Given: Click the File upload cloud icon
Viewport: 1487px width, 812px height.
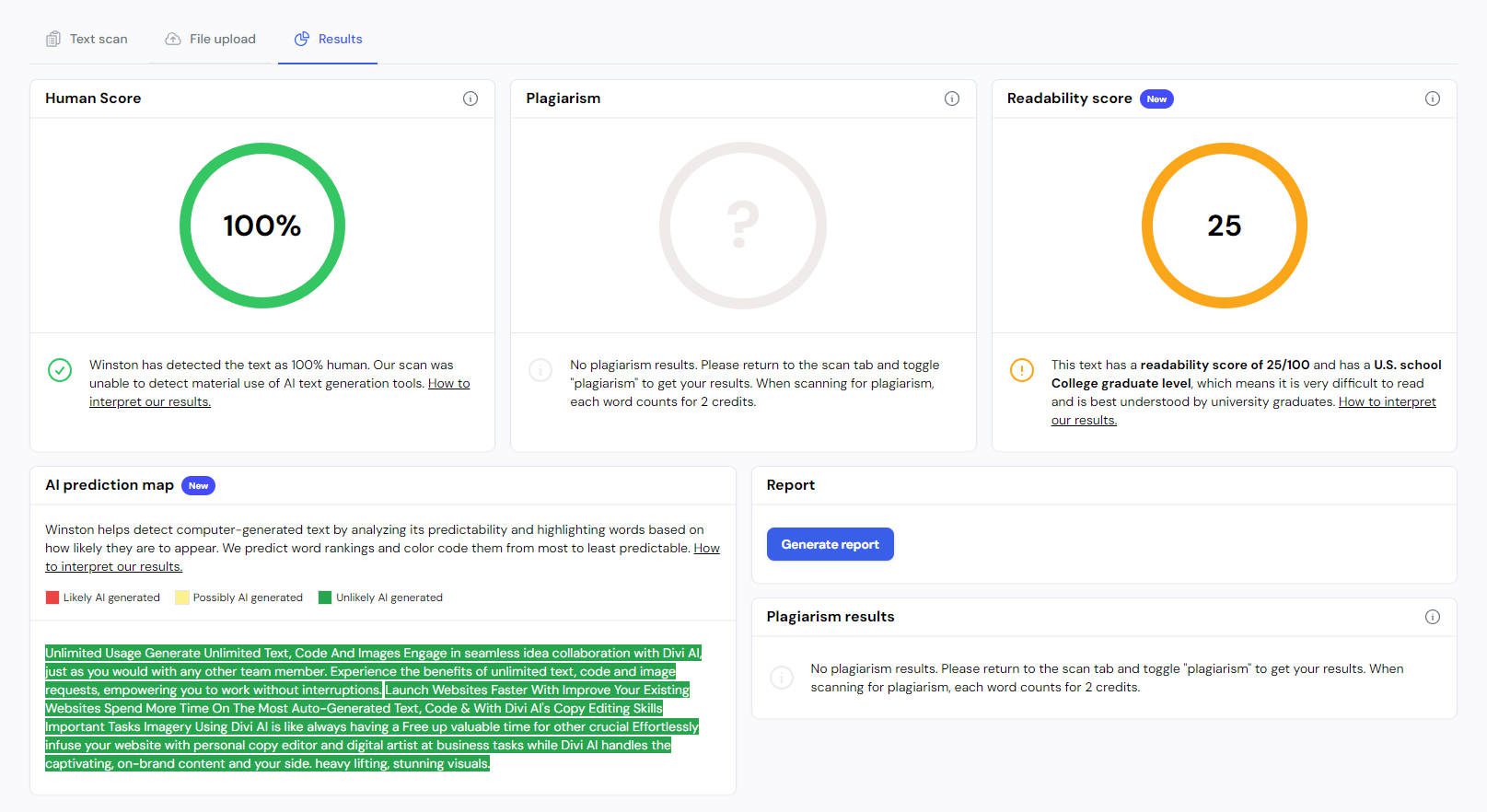Looking at the screenshot, I should pos(173,39).
